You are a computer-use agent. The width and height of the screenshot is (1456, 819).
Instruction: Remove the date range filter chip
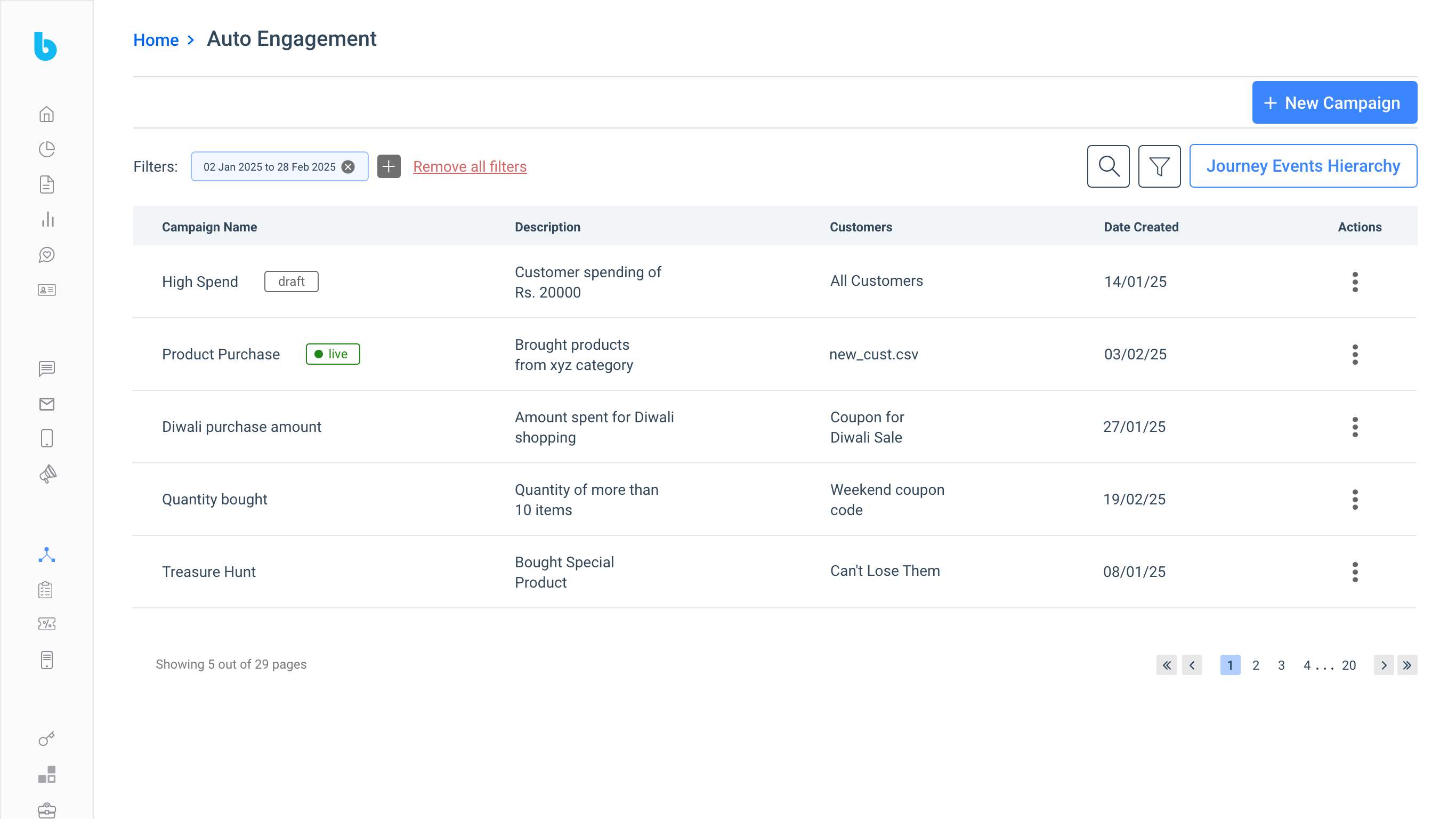point(349,166)
